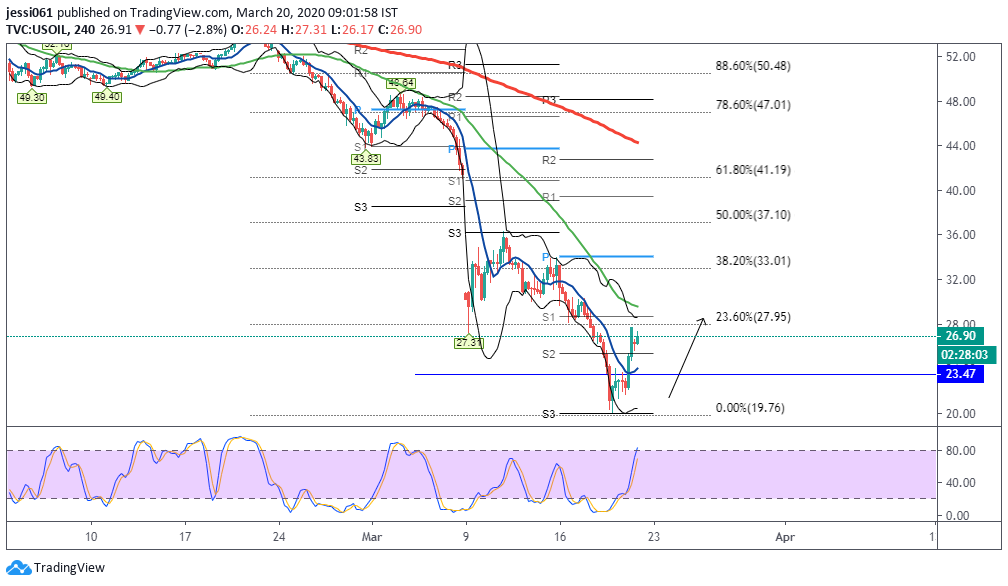Screen dimensions: 1008x586
Task: Click the 40.00 oscillator axis label
Action: [x=960, y=483]
